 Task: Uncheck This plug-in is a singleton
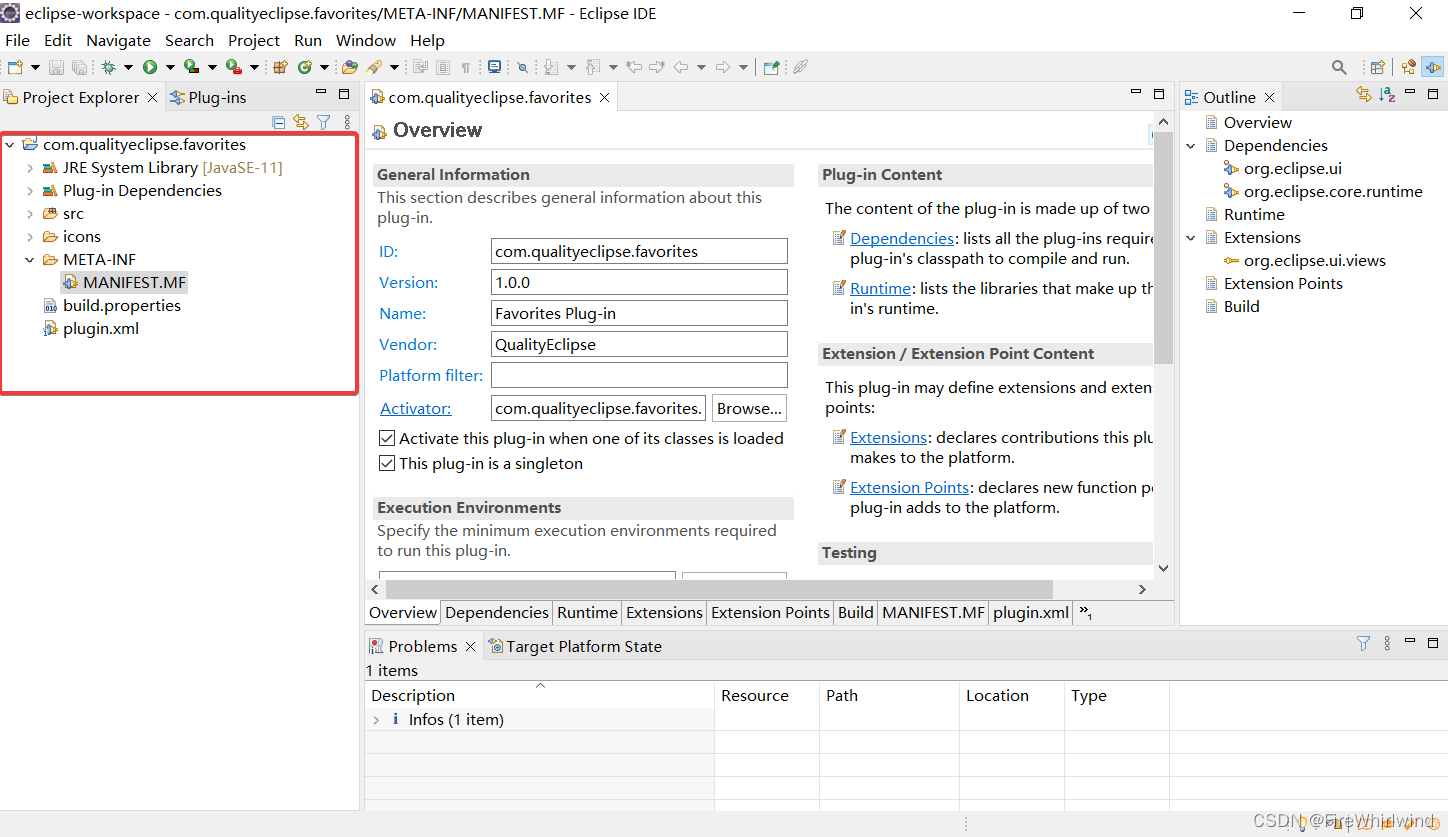[387, 463]
